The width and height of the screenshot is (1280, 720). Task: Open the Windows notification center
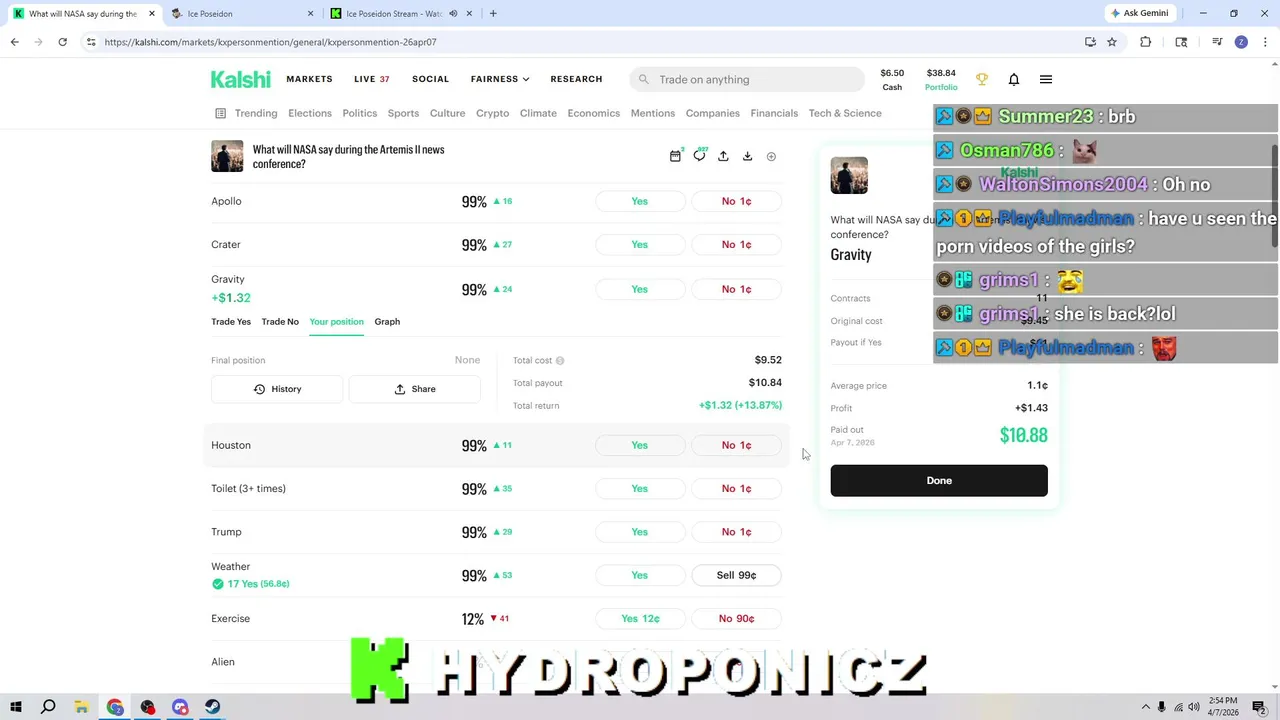pos(1259,707)
